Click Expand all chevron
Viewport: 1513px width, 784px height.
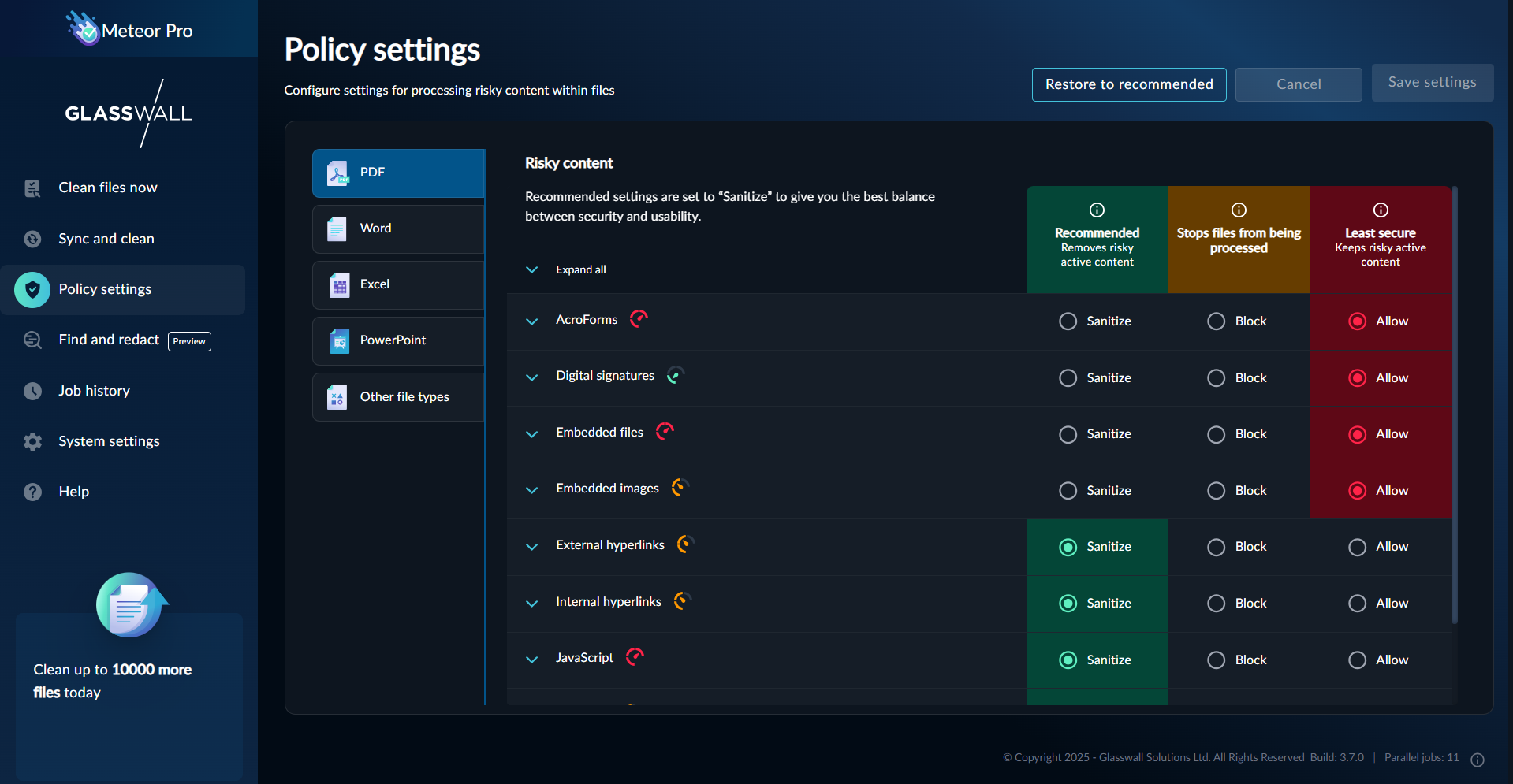pyautogui.click(x=532, y=270)
